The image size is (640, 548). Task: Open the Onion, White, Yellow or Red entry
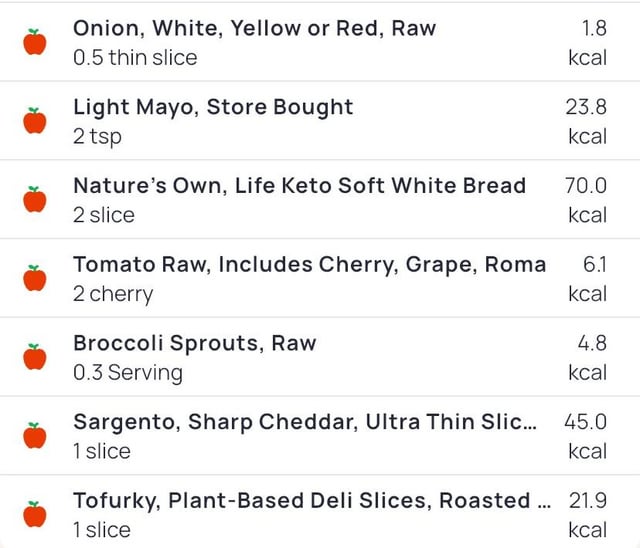click(254, 28)
